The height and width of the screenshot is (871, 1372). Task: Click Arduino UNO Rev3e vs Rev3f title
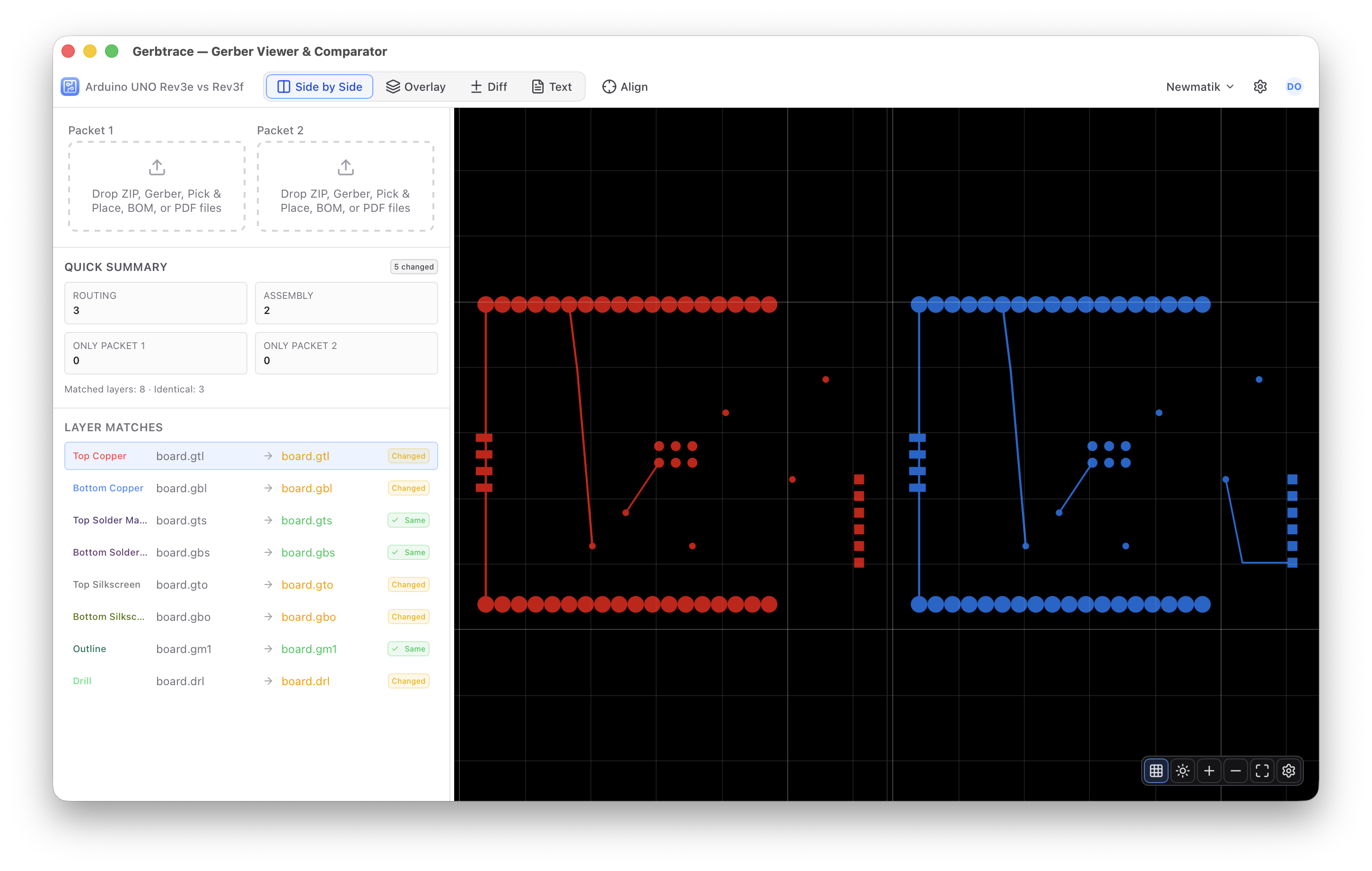164,87
